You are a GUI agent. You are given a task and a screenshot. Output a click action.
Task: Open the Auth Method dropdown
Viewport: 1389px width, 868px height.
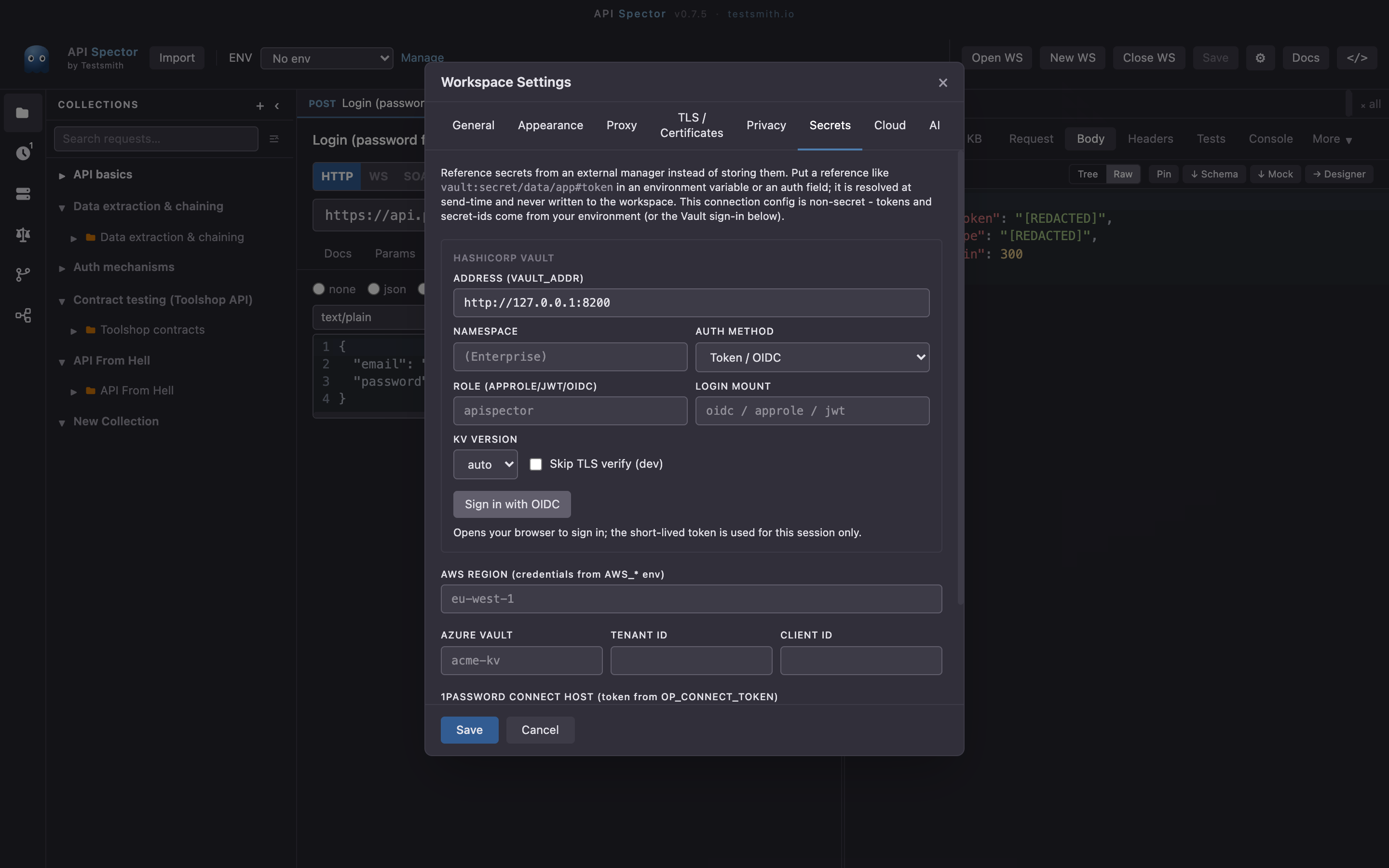812,357
